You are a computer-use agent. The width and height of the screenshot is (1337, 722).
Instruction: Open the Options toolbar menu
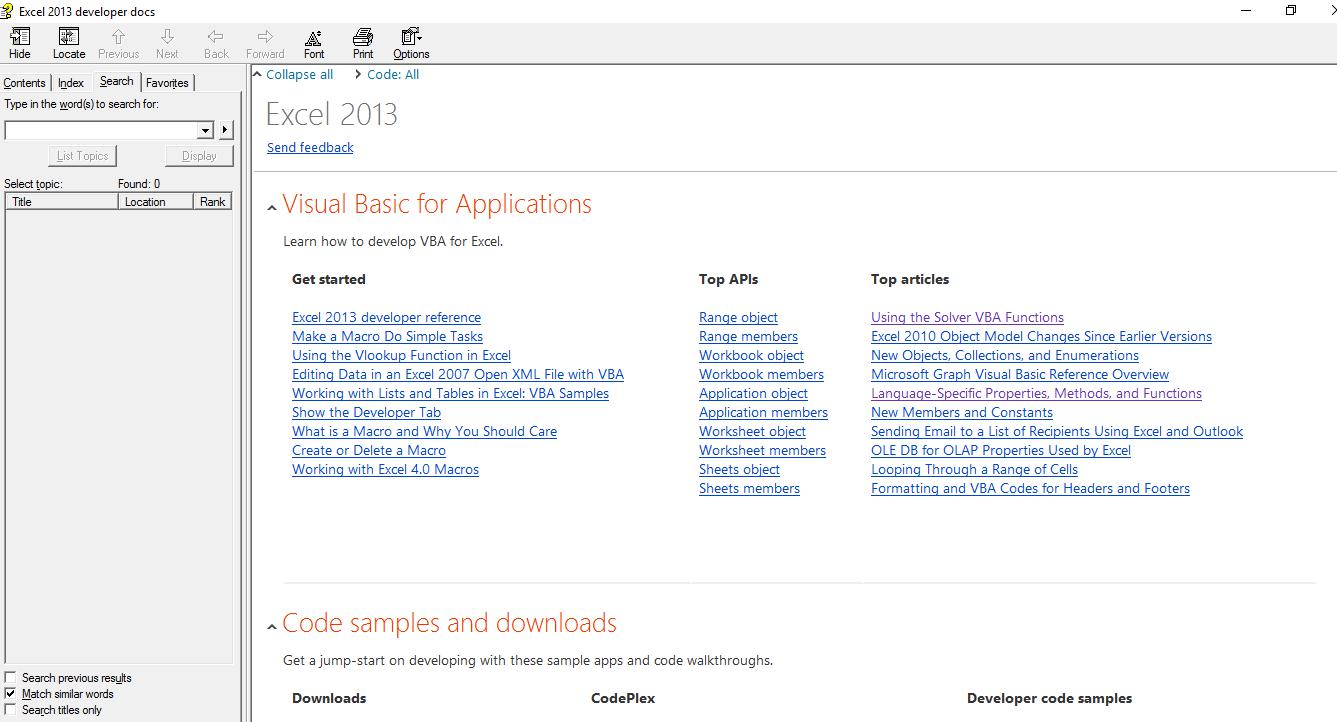click(x=411, y=43)
